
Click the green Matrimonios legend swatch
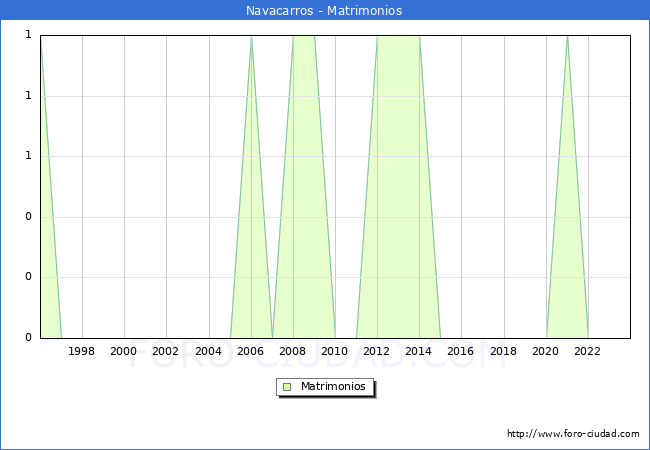coord(287,386)
